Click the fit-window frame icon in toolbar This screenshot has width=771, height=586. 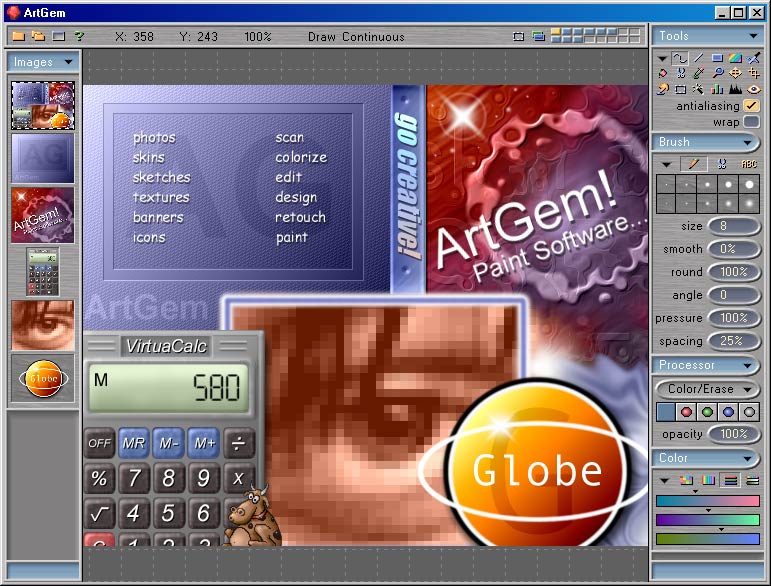tap(518, 36)
